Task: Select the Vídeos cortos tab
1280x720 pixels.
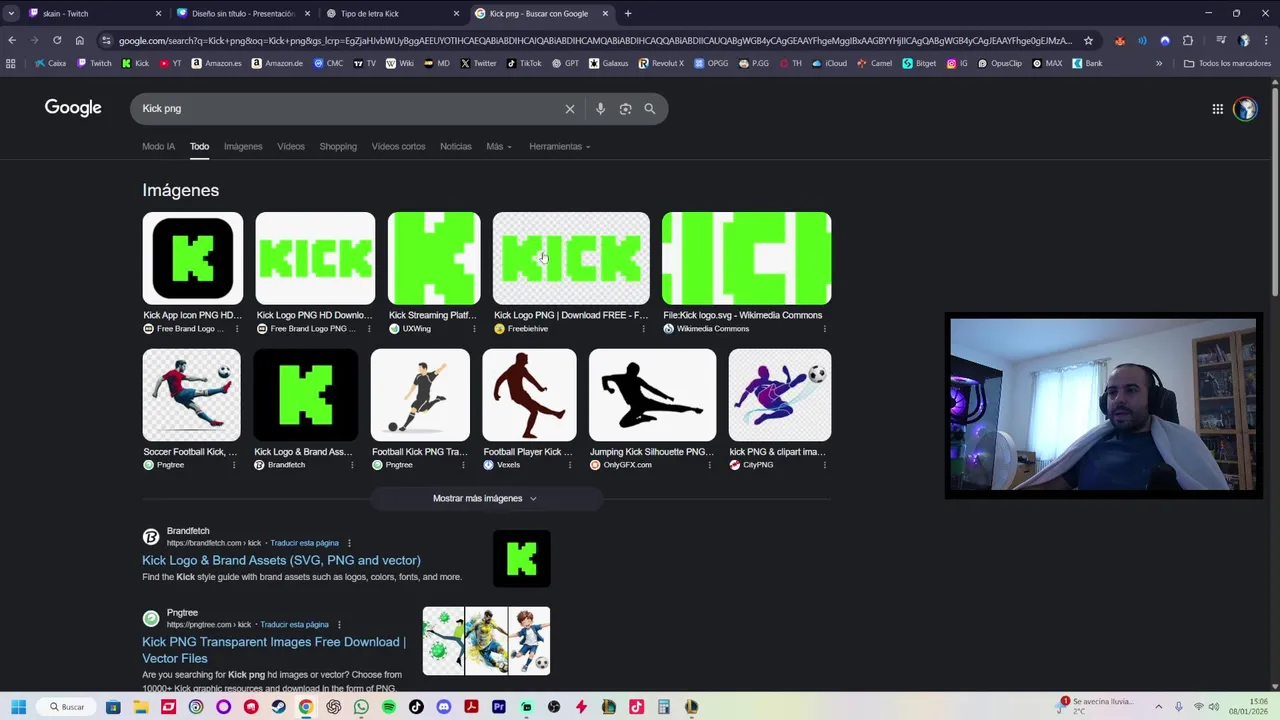Action: [398, 146]
